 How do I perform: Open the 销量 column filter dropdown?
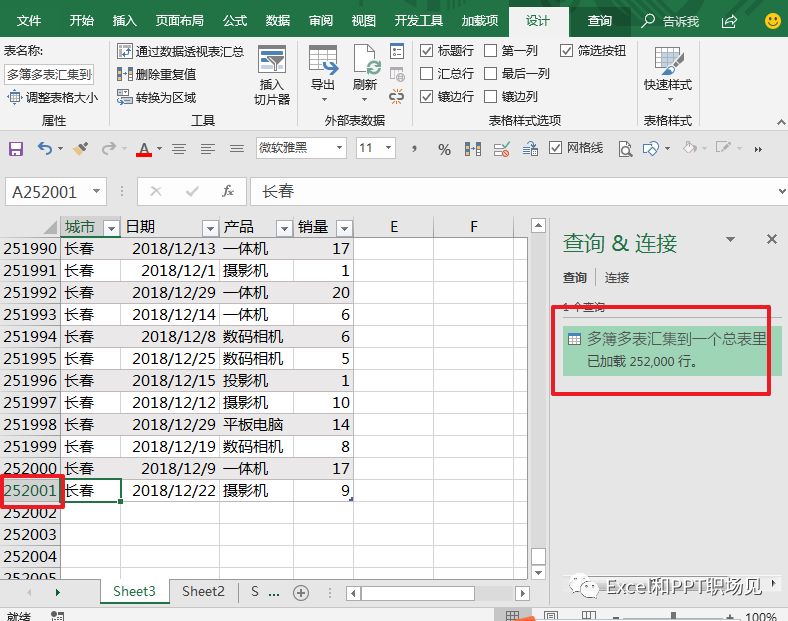pyautogui.click(x=344, y=229)
